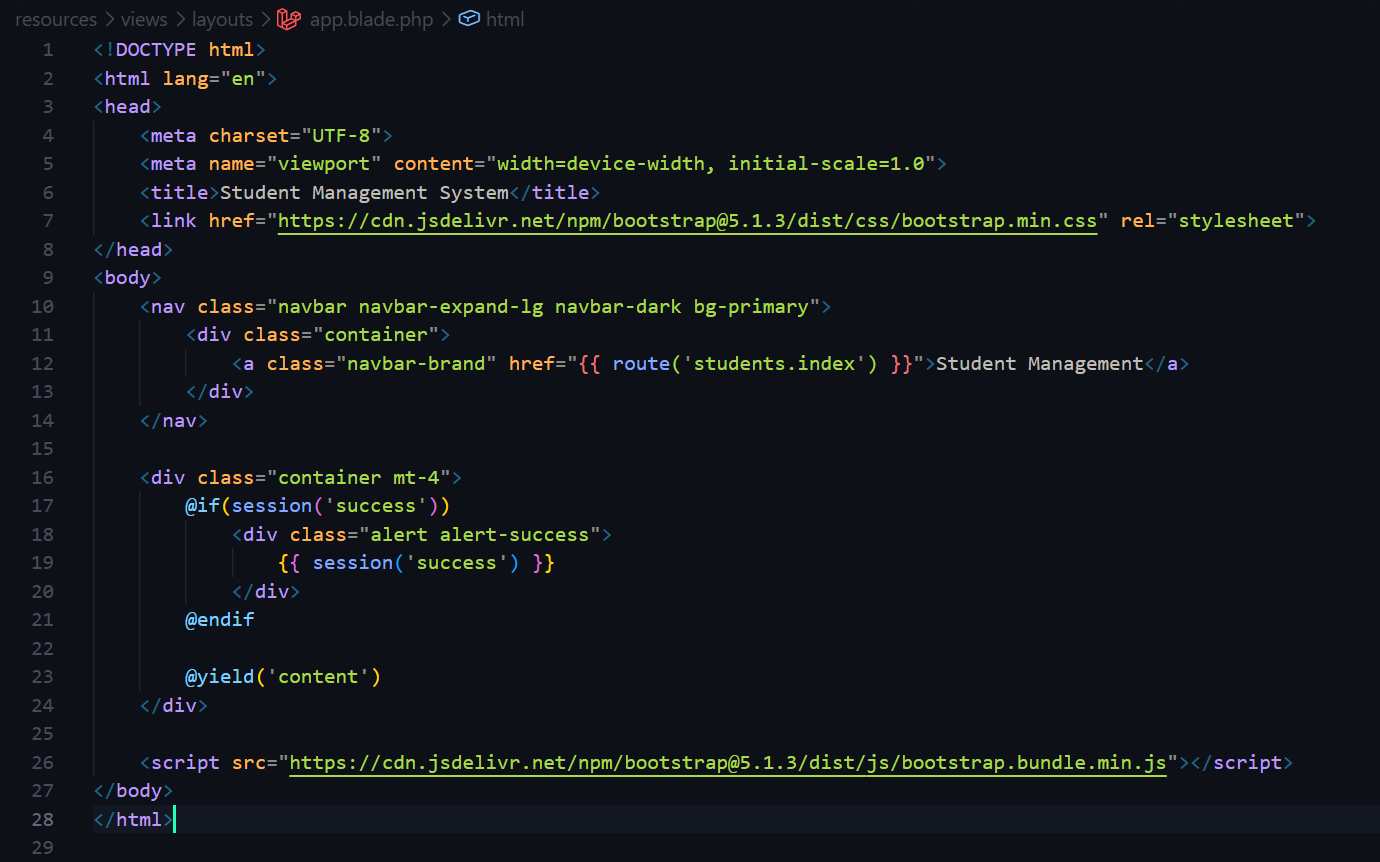Click route('students.index') expression
1380x862 pixels.
tap(745, 363)
